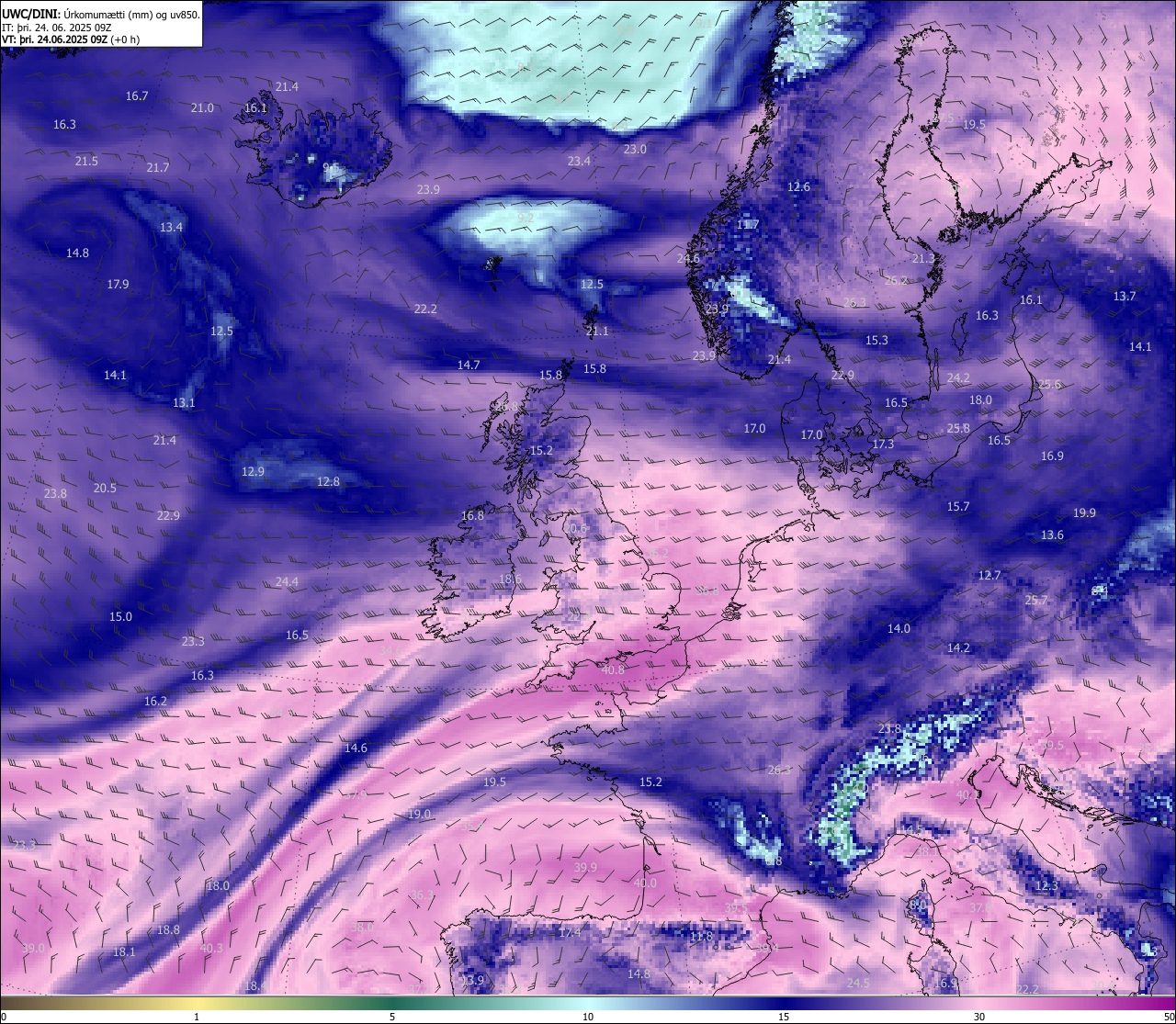This screenshot has width=1176, height=1024.
Task: Click the map value 18.1
Action: point(124,952)
